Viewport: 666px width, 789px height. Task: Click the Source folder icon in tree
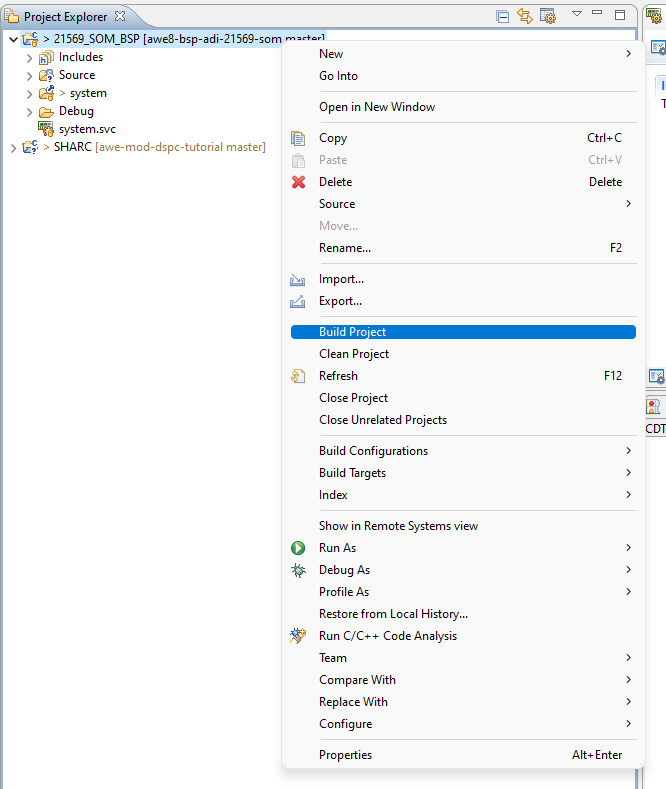click(x=46, y=75)
